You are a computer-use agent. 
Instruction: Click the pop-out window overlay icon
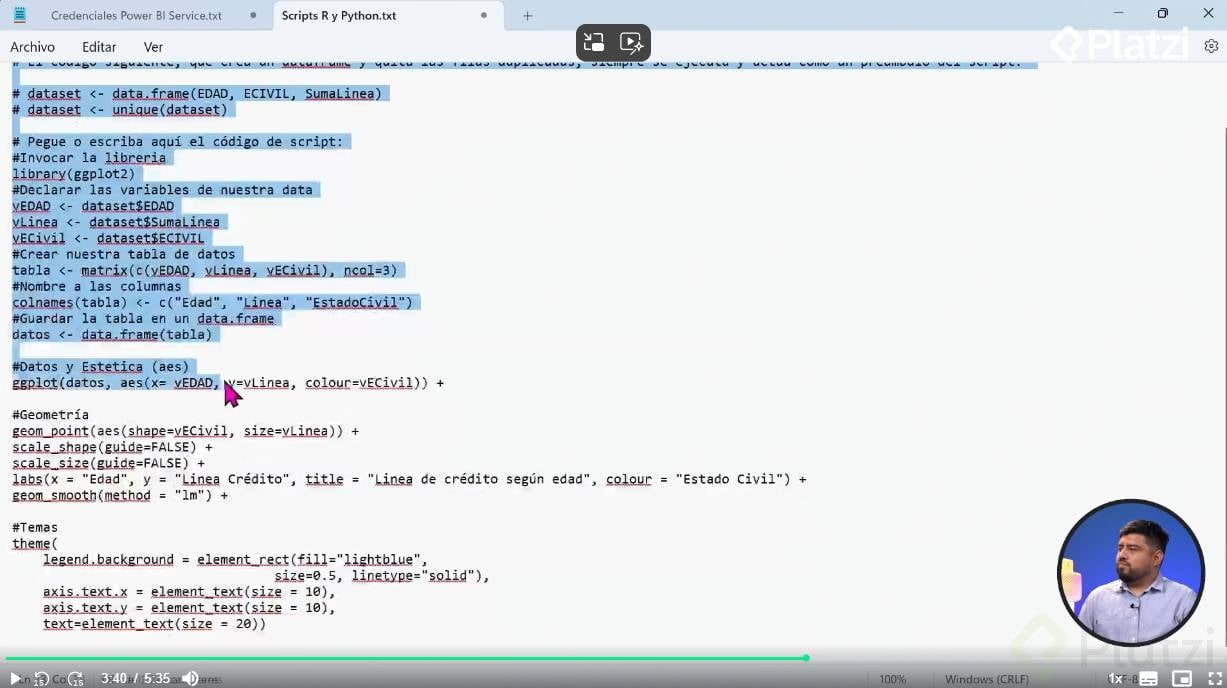click(594, 42)
